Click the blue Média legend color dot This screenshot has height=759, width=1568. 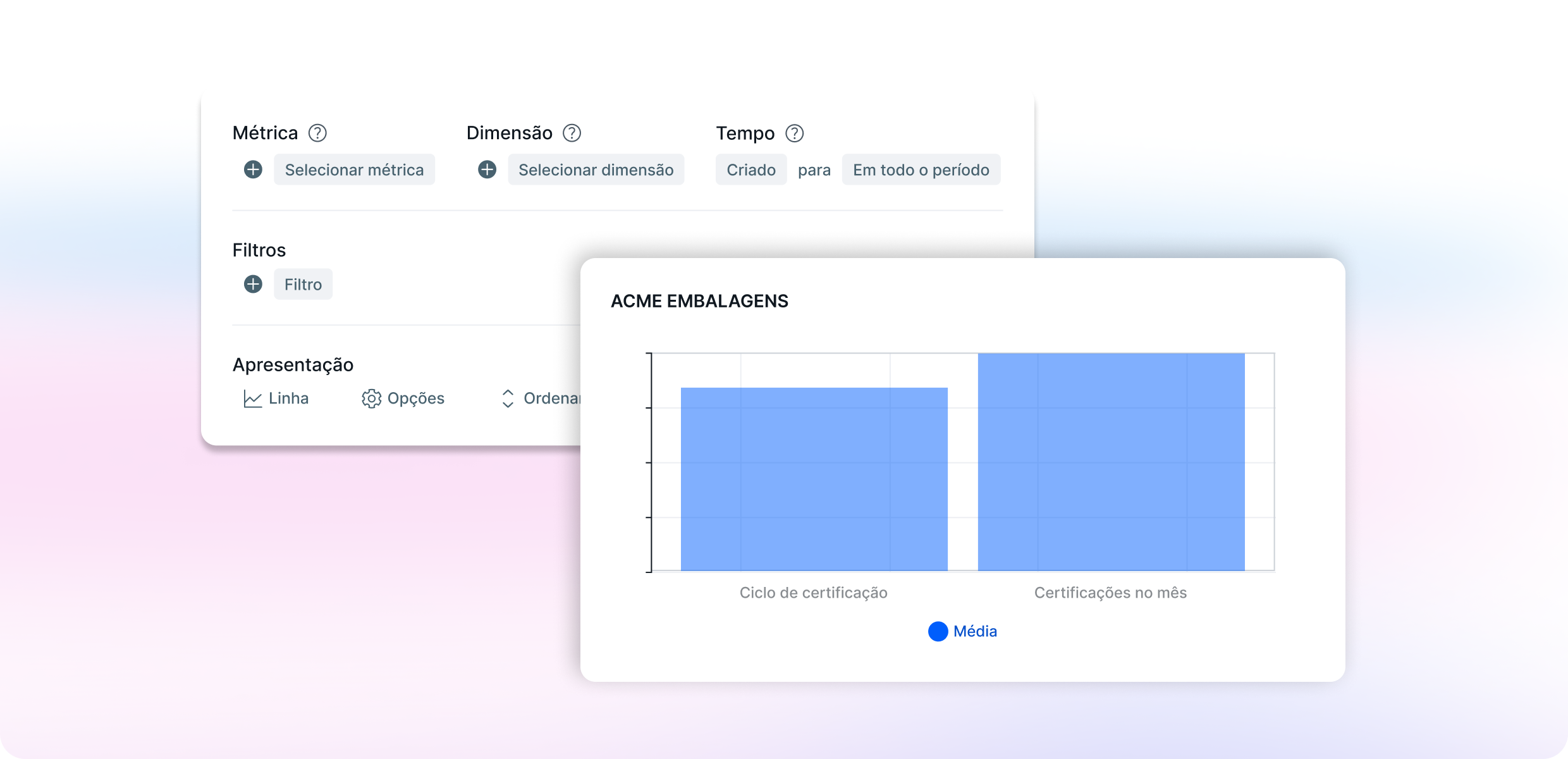click(x=938, y=631)
